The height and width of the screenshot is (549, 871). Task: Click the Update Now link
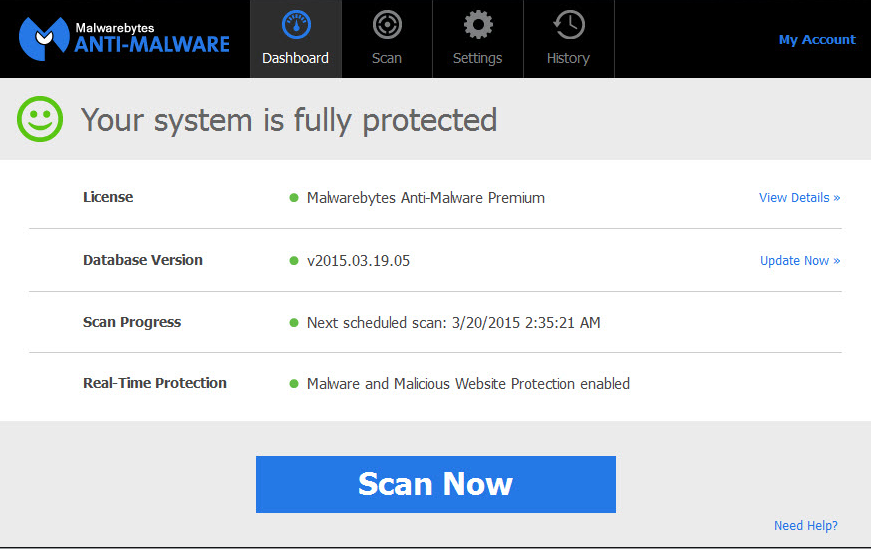[799, 261]
